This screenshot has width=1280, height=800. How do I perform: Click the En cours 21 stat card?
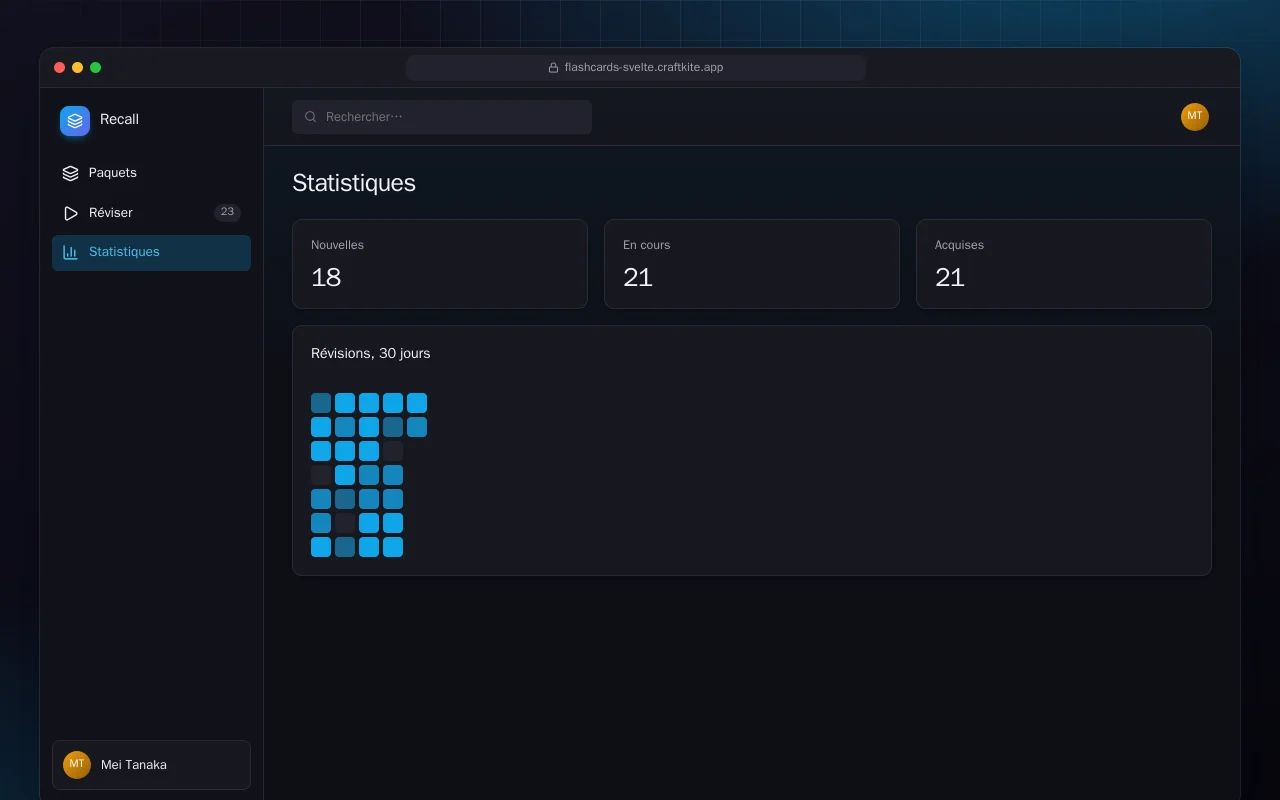(x=752, y=264)
